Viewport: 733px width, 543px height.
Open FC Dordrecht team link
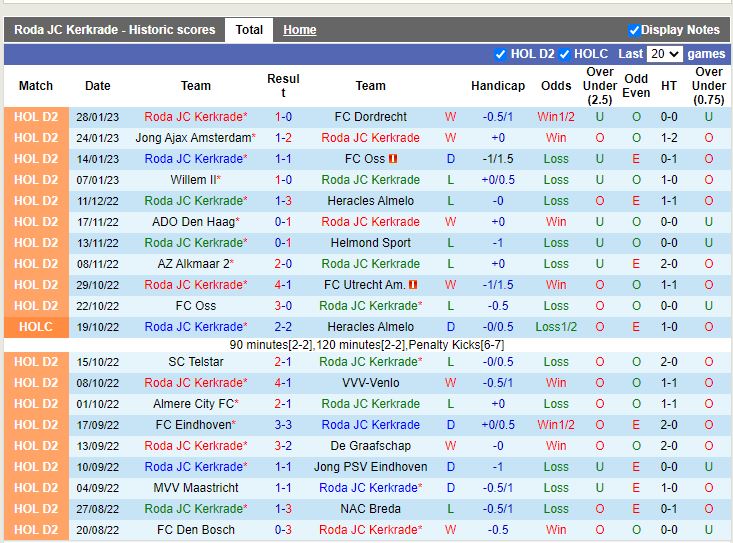pyautogui.click(x=371, y=117)
